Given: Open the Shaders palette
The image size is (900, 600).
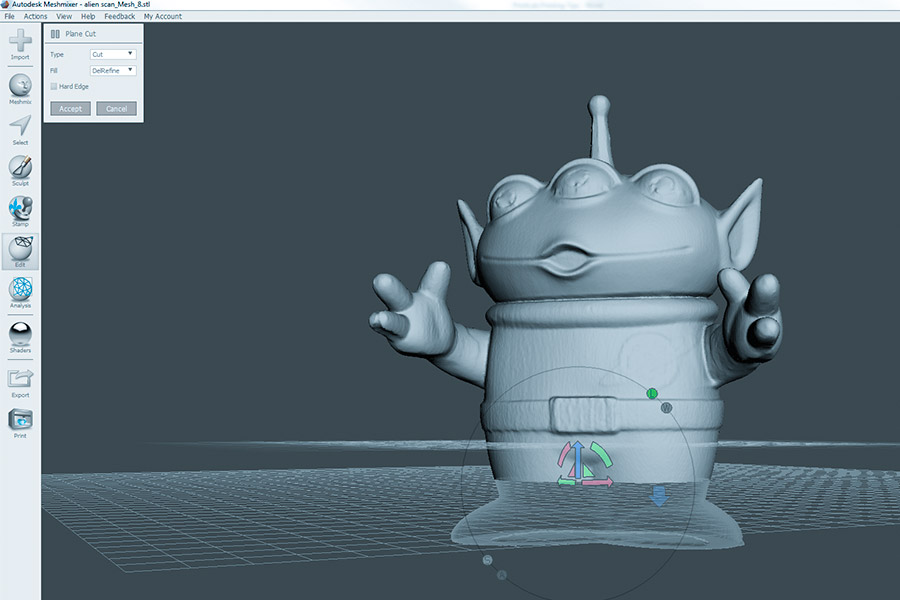Looking at the screenshot, I should click(x=20, y=334).
